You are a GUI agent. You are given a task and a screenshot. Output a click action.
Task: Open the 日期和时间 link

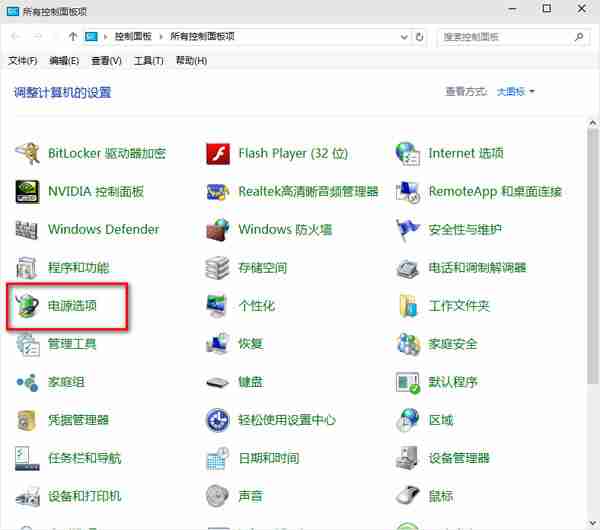268,458
